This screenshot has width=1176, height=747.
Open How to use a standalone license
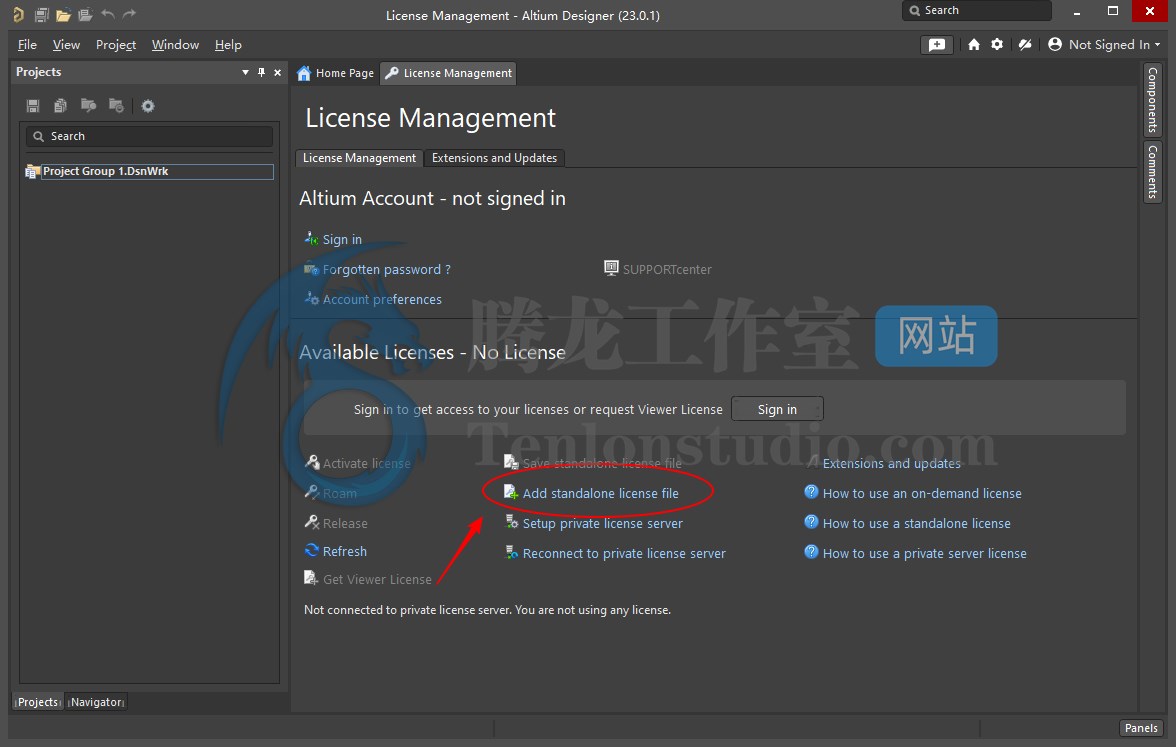pyautogui.click(x=916, y=524)
